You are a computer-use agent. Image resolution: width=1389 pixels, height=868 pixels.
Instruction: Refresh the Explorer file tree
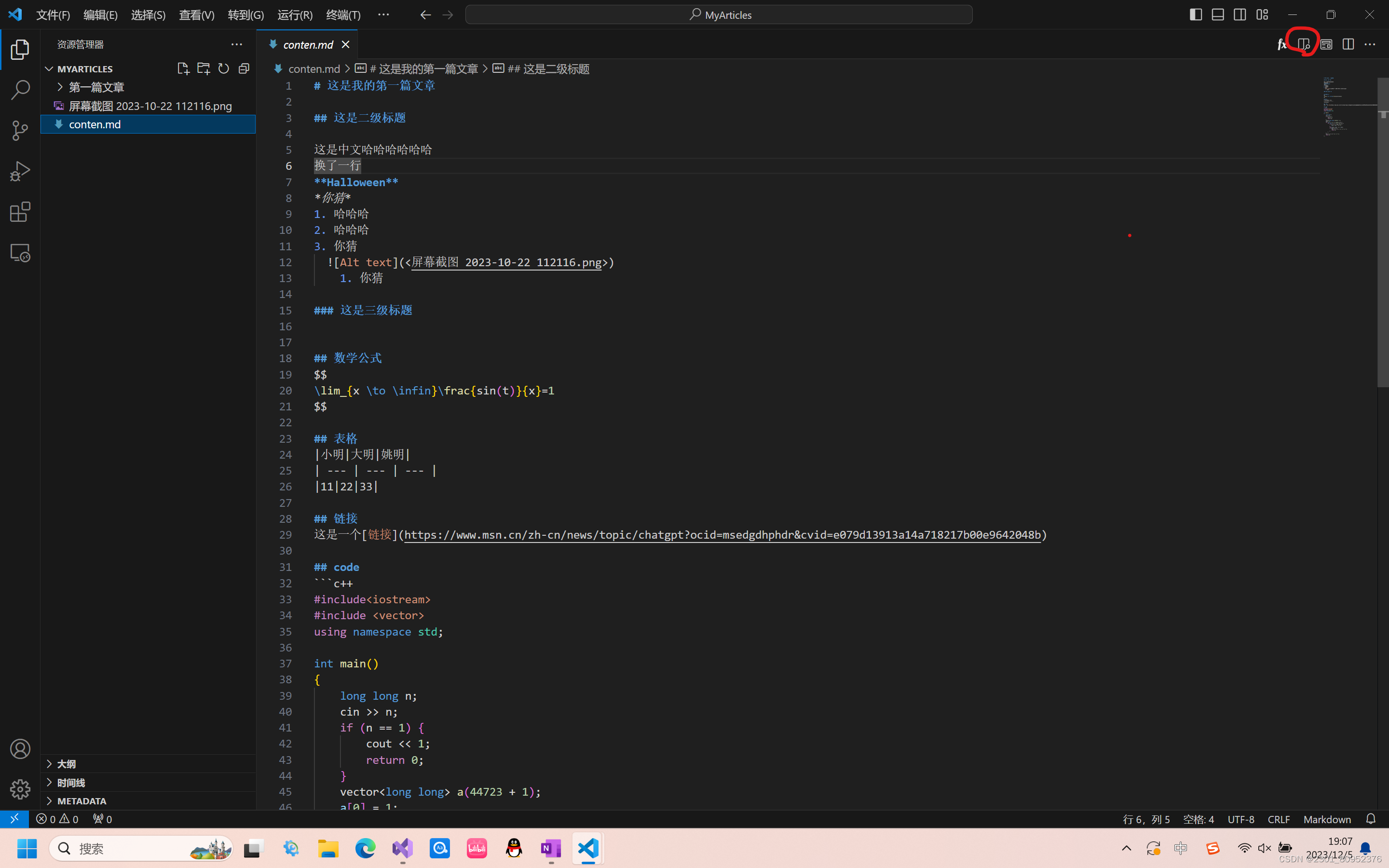[x=224, y=68]
